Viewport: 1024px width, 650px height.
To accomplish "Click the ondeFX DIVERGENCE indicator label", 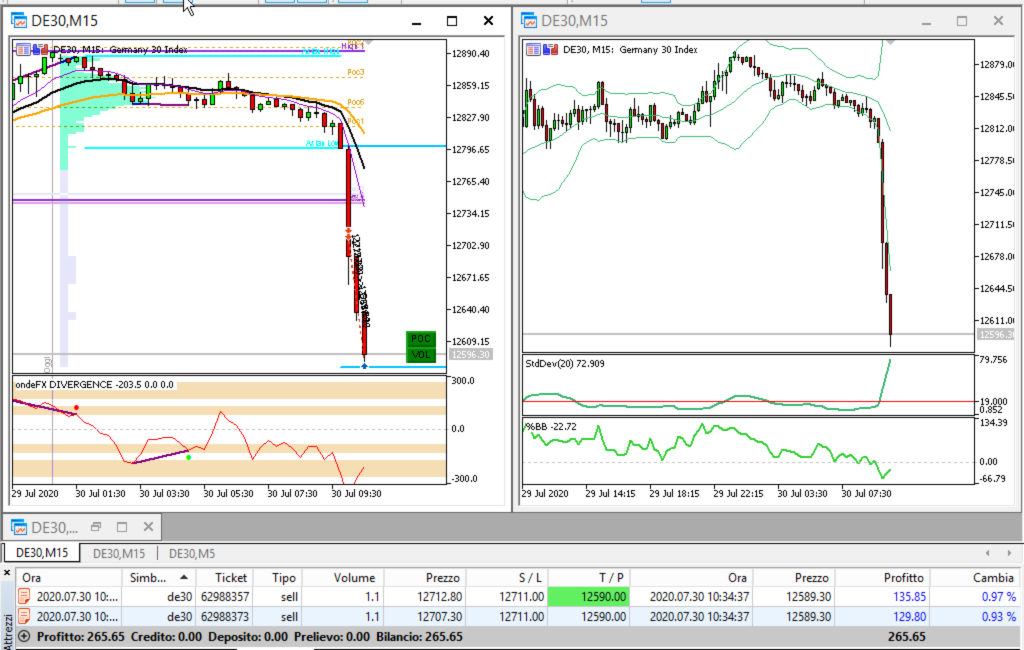I will coord(94,385).
